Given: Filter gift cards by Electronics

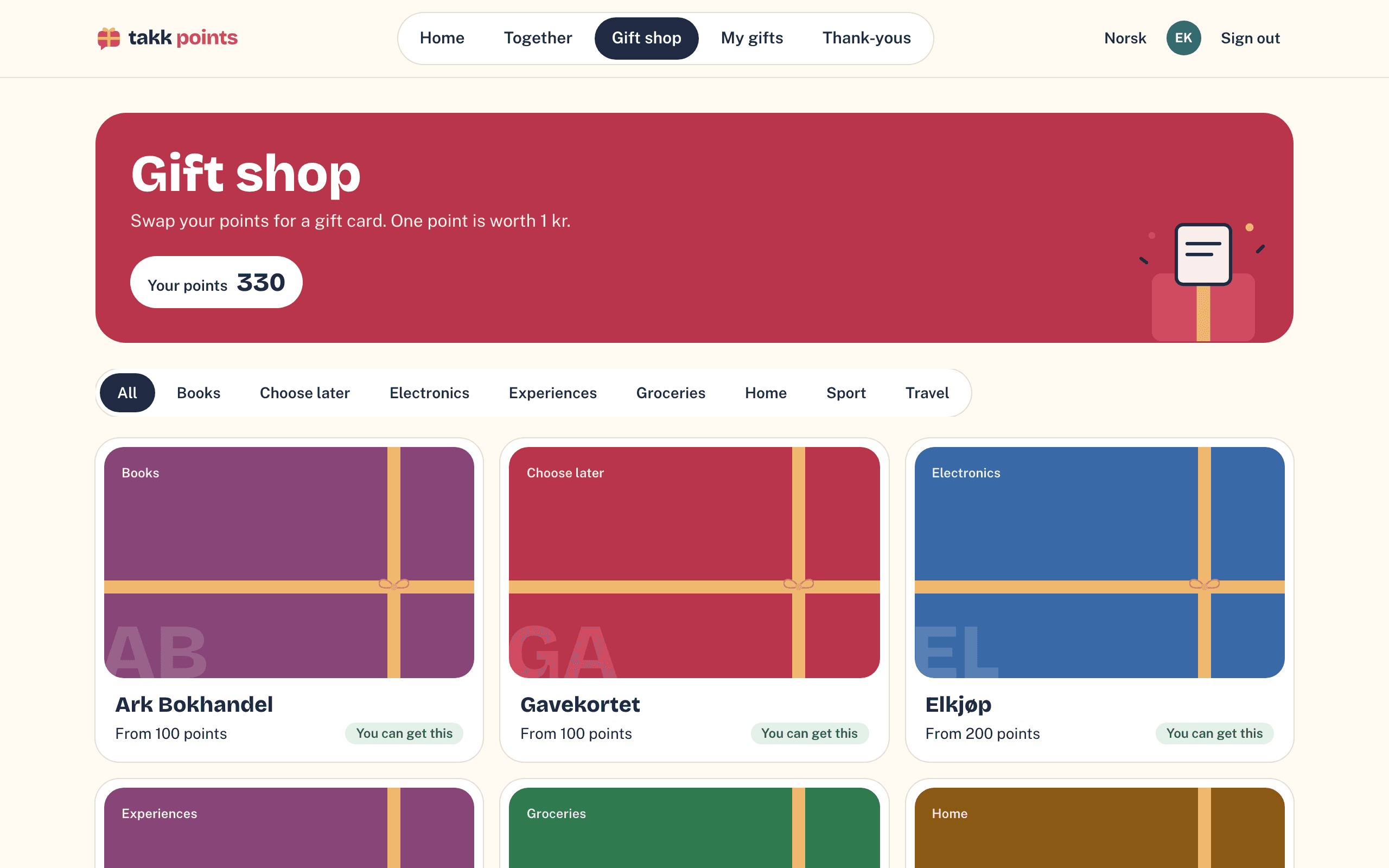Looking at the screenshot, I should 429,393.
